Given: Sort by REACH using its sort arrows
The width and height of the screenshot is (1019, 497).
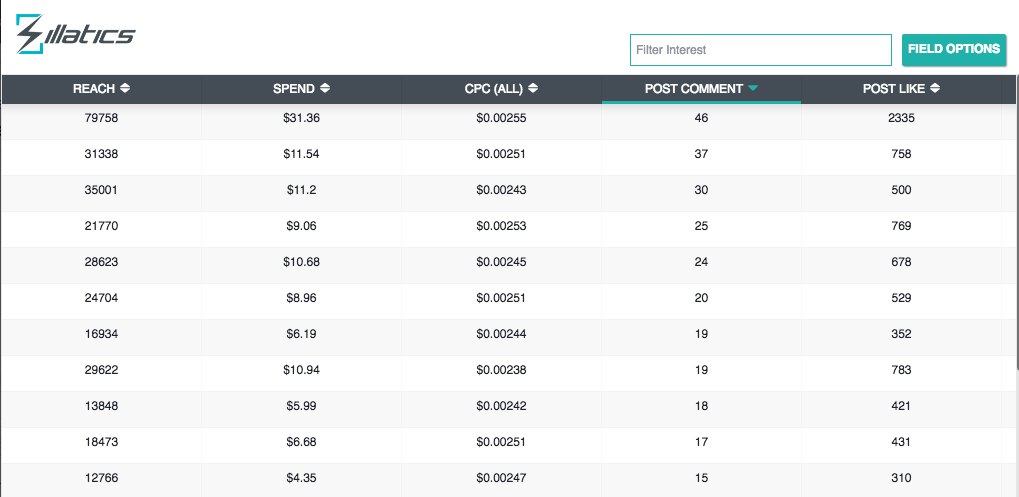Looking at the screenshot, I should coord(125,88).
